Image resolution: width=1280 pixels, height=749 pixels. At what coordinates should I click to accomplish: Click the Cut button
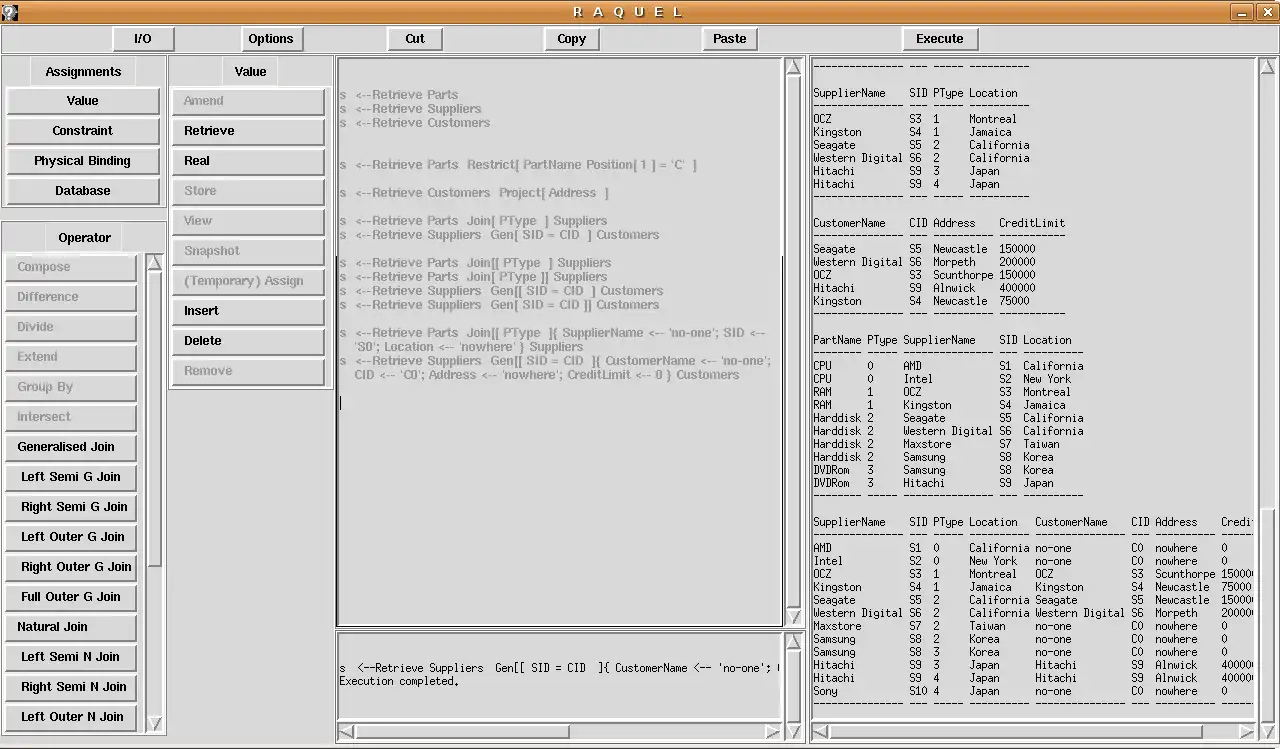(415, 39)
